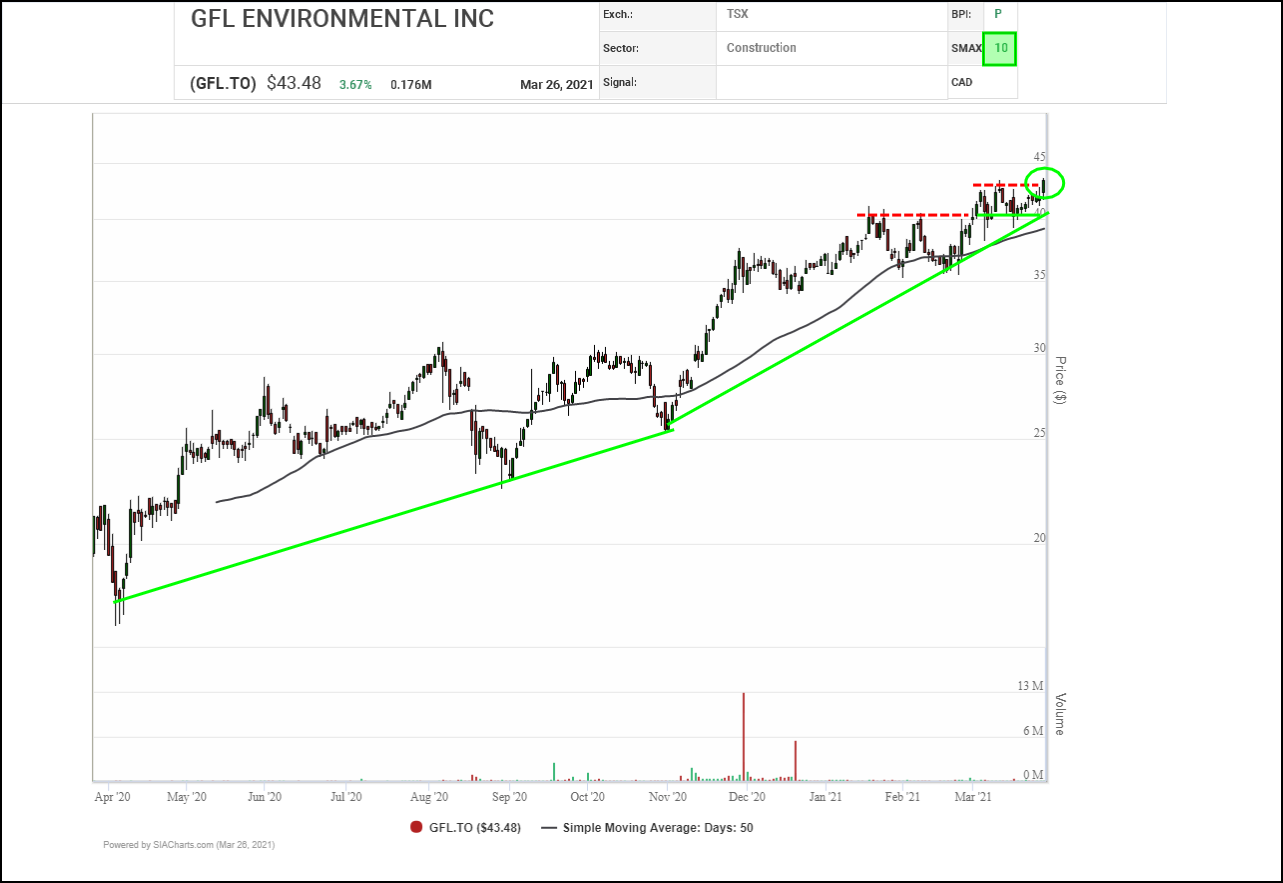
Task: Click the (GFL.TO) ticker symbol
Action: click(223, 84)
